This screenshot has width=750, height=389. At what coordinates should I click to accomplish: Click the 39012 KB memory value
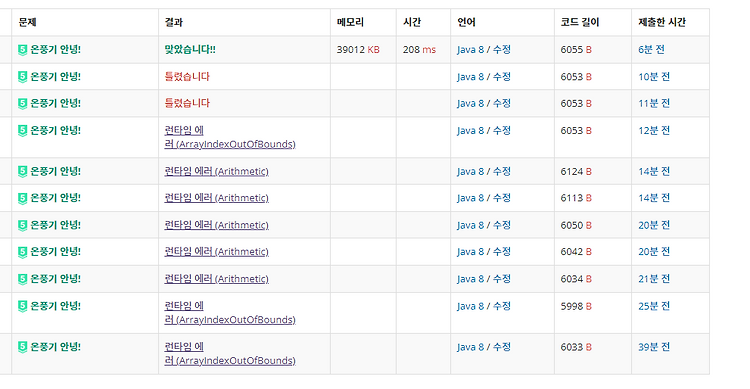pos(358,50)
